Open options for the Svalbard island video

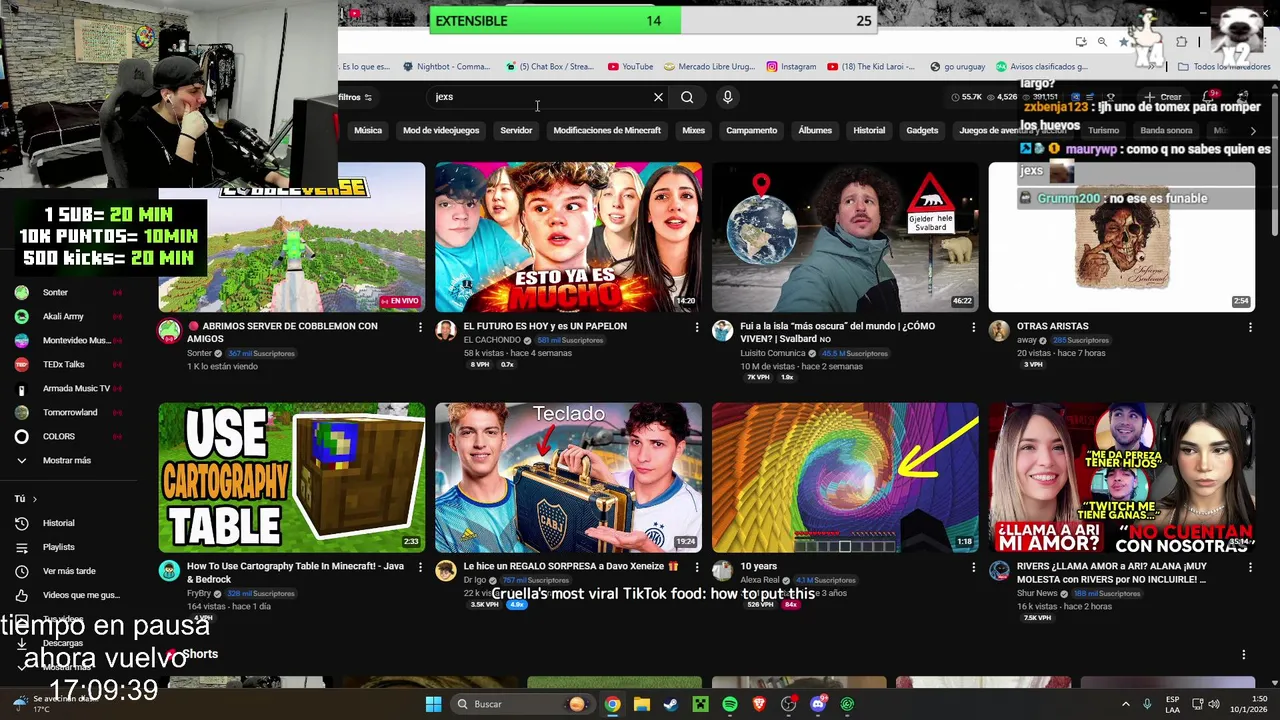(x=973, y=327)
